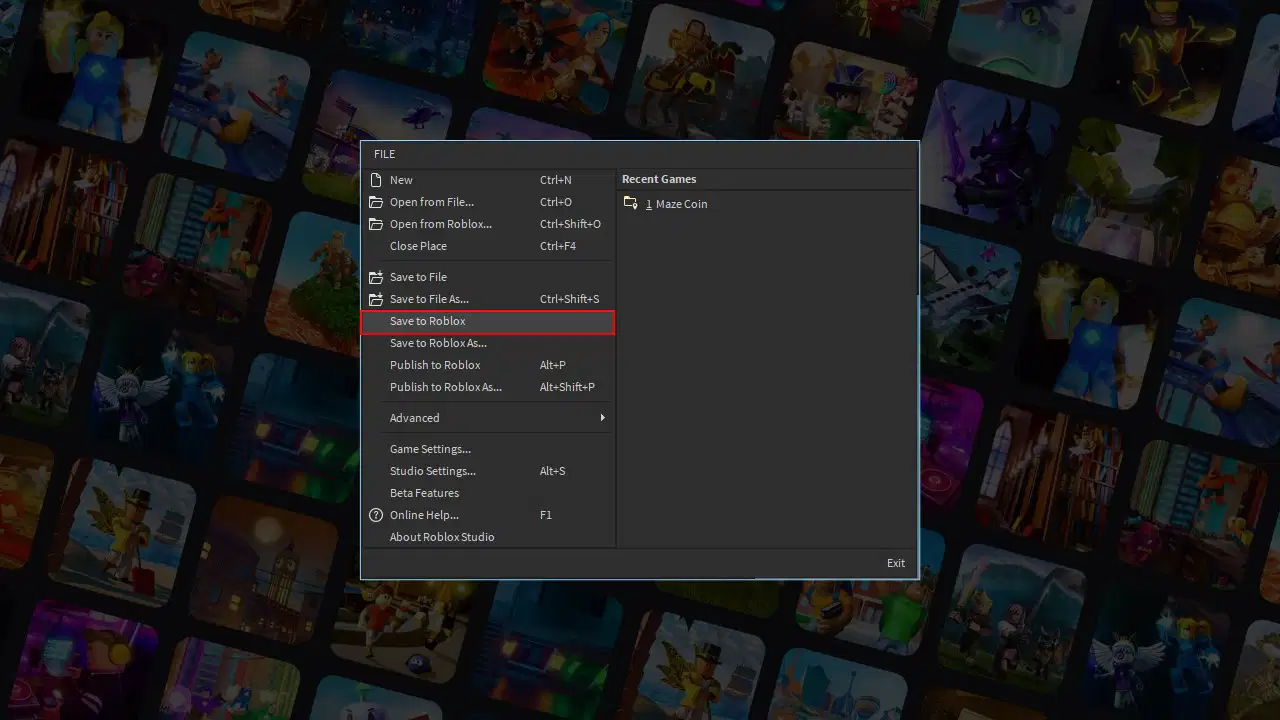Select Publish to Roblox menu item
Image resolution: width=1280 pixels, height=720 pixels.
point(488,365)
